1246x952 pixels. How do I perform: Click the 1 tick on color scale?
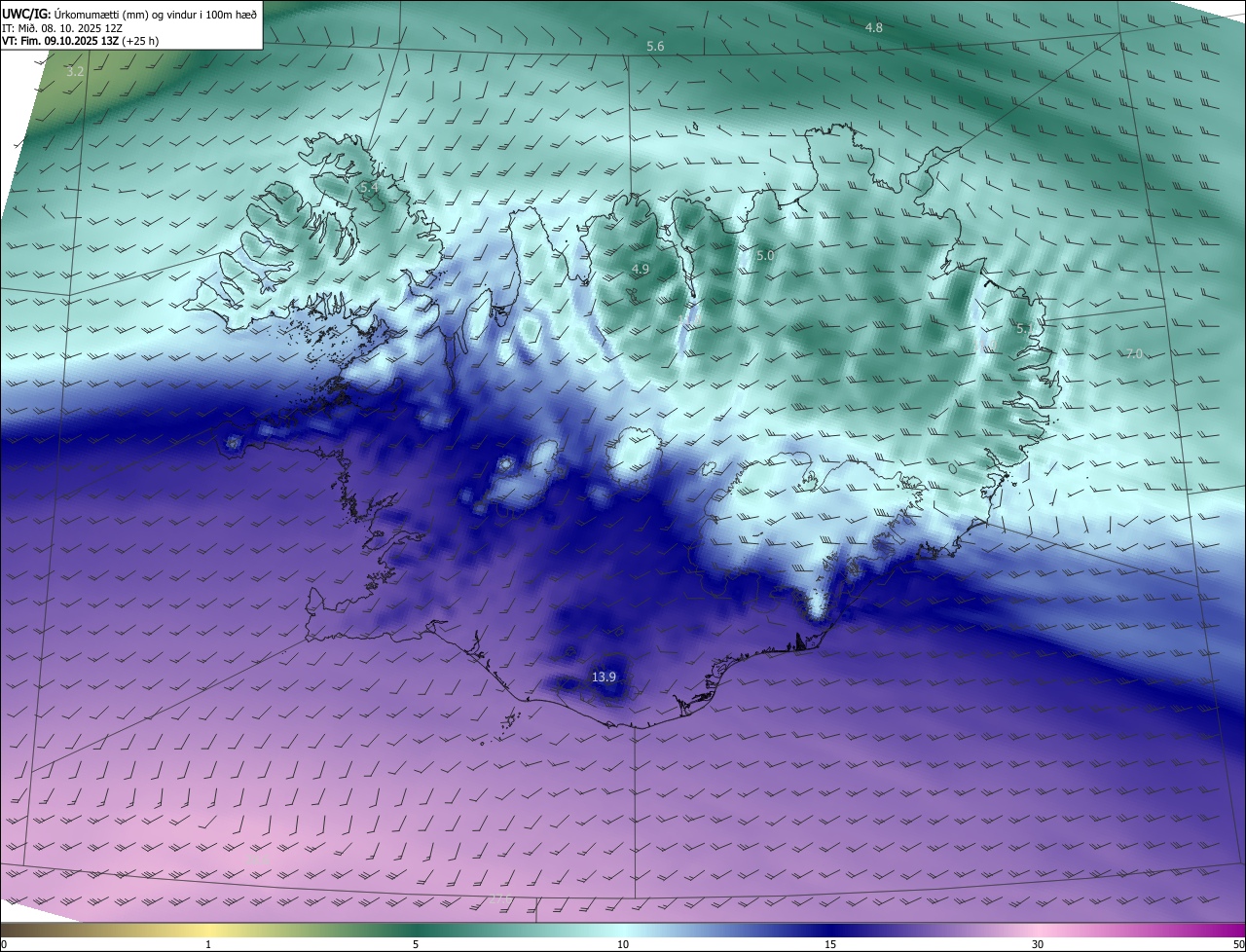click(208, 944)
